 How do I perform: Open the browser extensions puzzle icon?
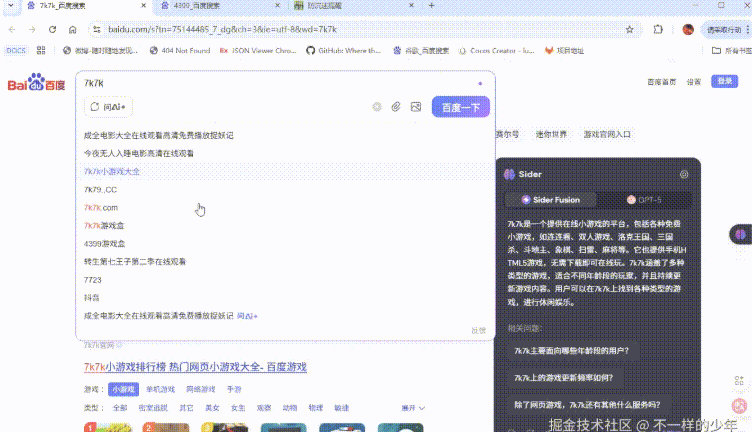coord(658,30)
